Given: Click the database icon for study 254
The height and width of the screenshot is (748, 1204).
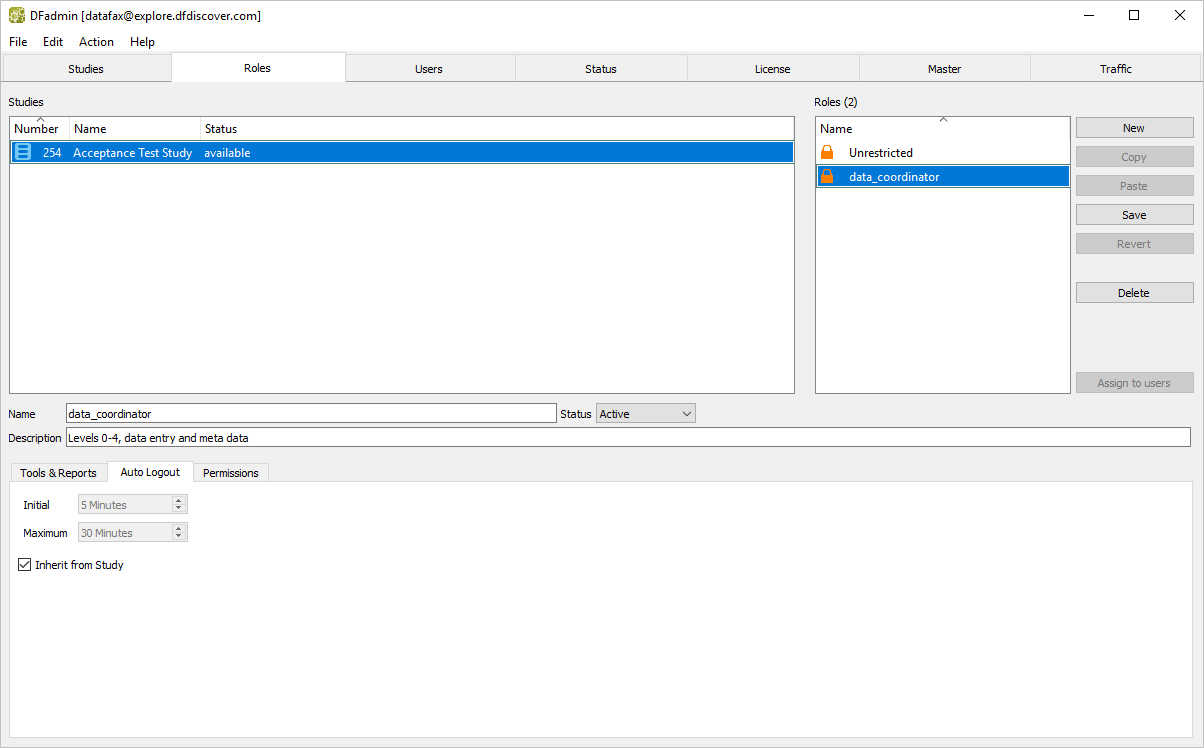Looking at the screenshot, I should [x=23, y=153].
